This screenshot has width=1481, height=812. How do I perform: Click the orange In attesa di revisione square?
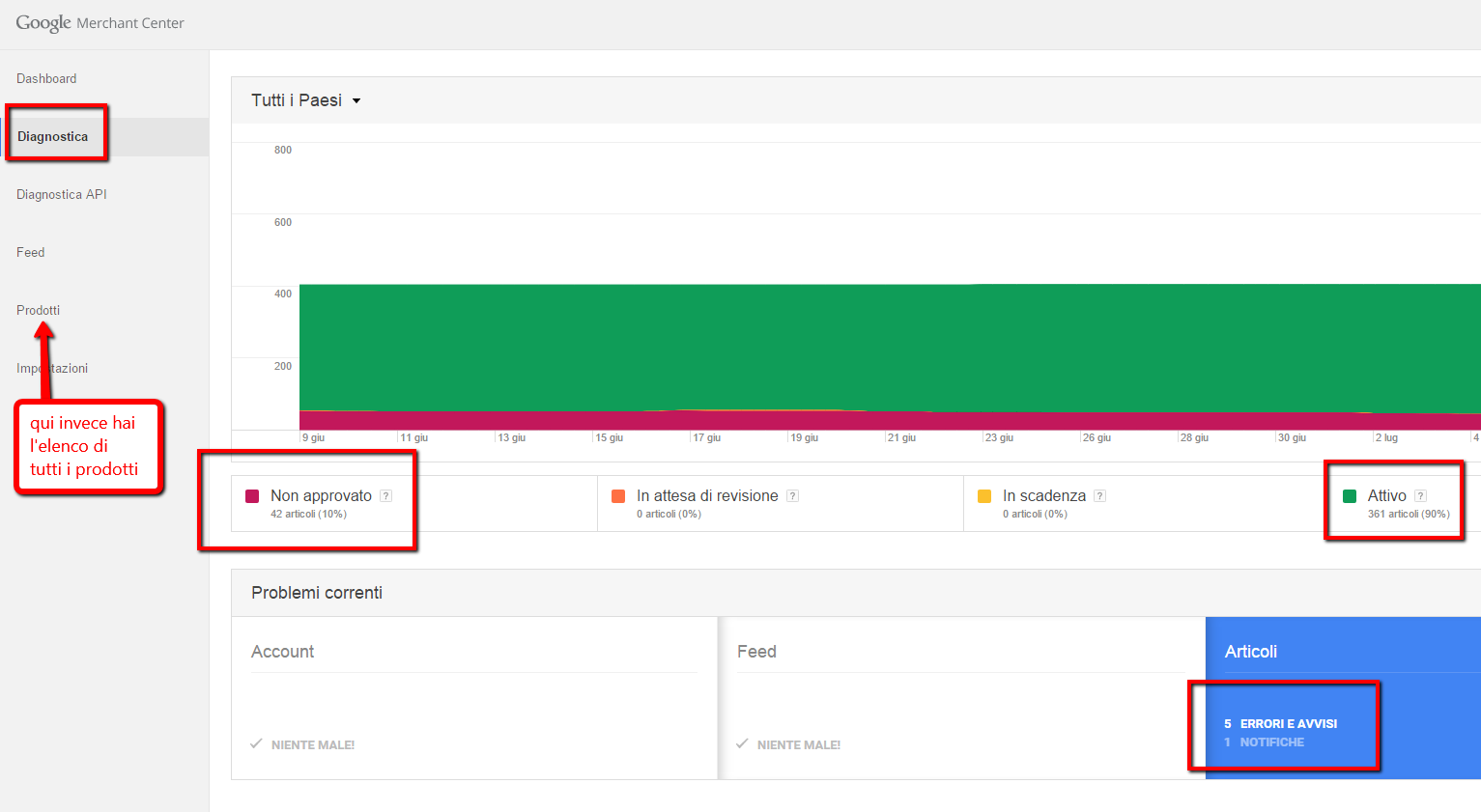(618, 496)
